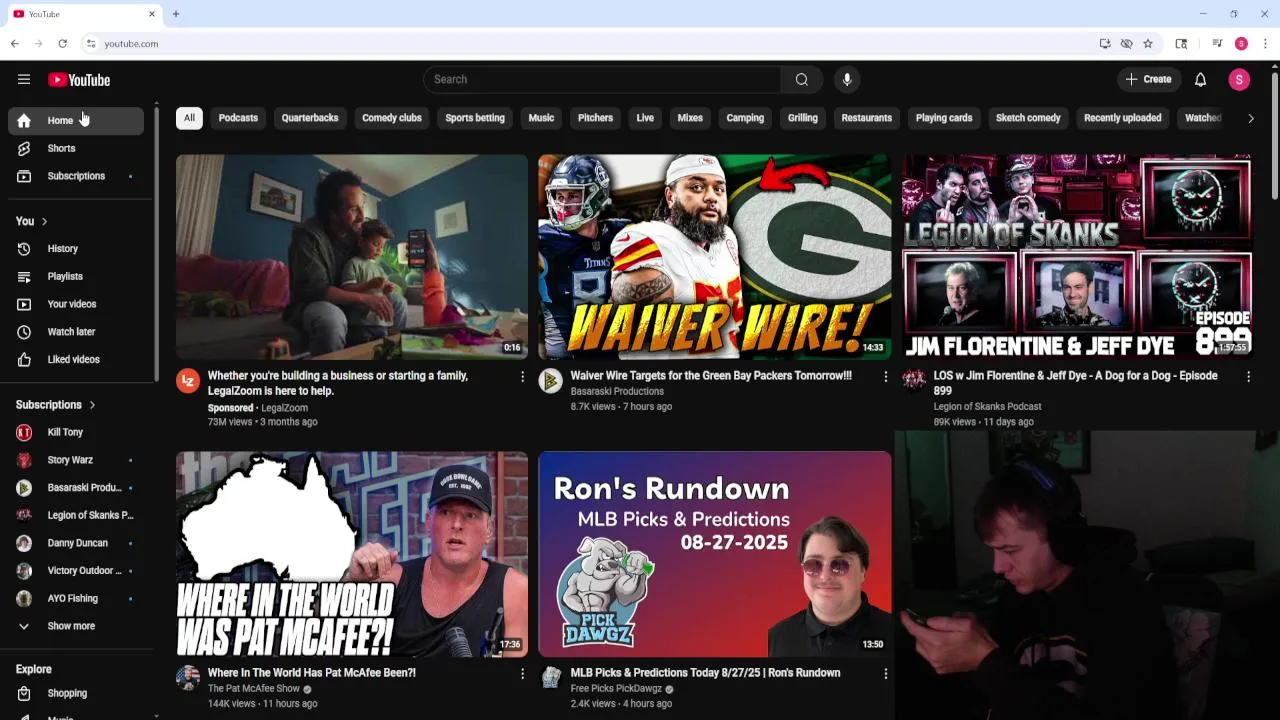The width and height of the screenshot is (1280, 720).
Task: Play Waiver Wire video thumbnail
Action: click(714, 256)
